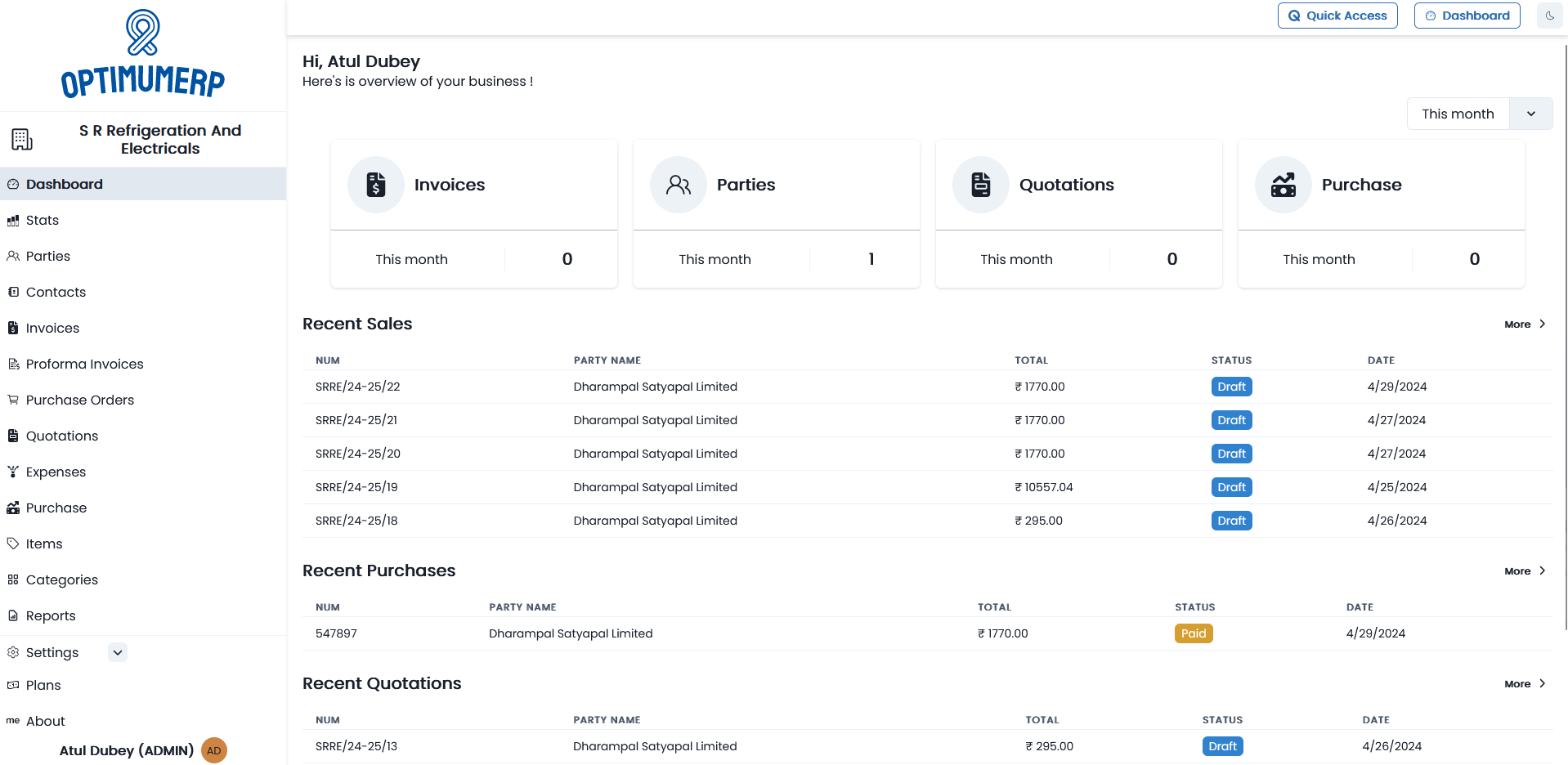This screenshot has height=765, width=1568.
Task: Click the Invoices card dollar-document icon
Action: tap(376, 185)
